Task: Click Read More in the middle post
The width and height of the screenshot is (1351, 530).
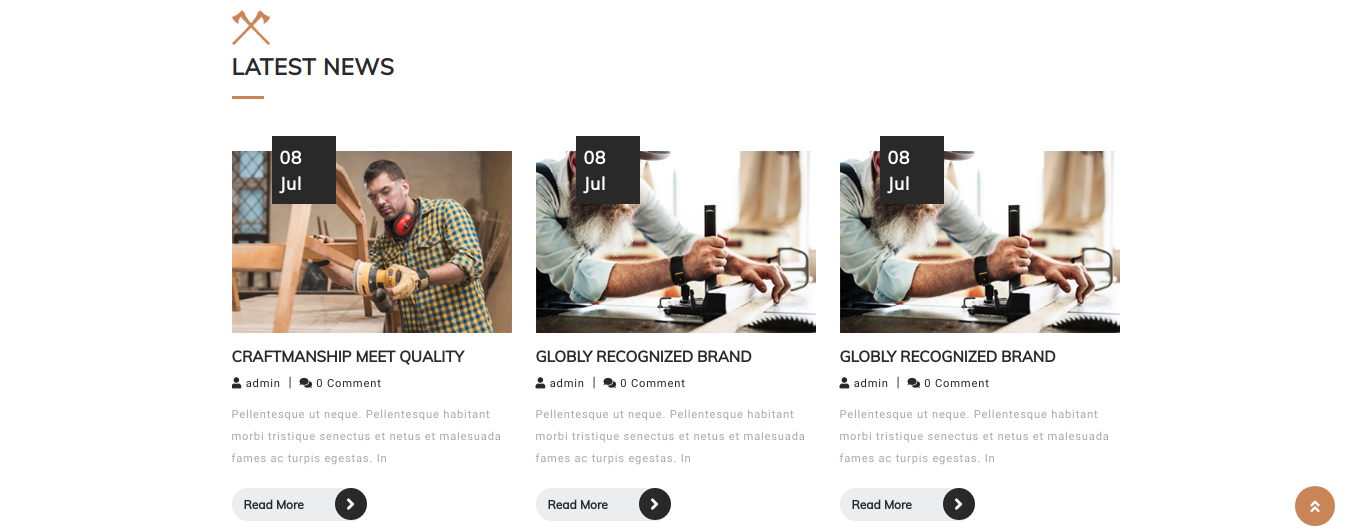Action: [578, 505]
